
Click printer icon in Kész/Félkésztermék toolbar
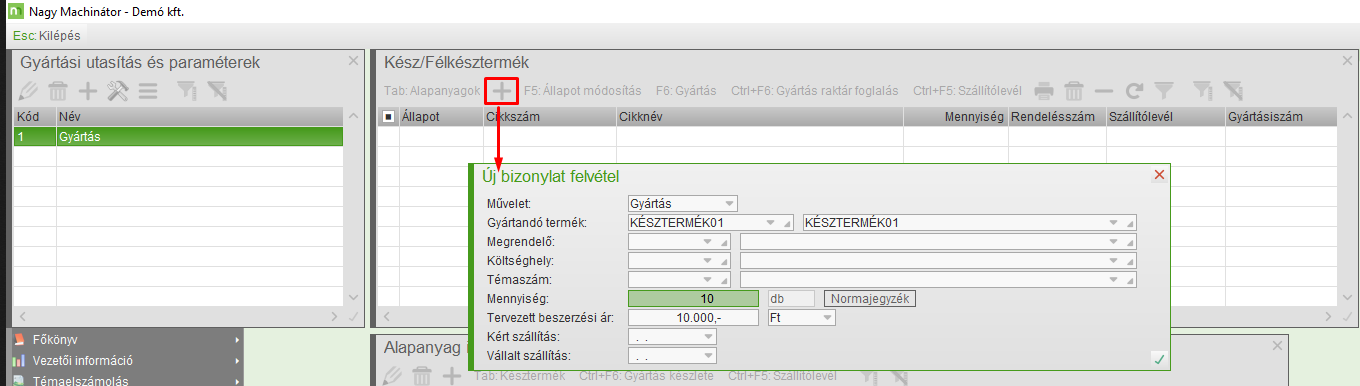[1044, 91]
